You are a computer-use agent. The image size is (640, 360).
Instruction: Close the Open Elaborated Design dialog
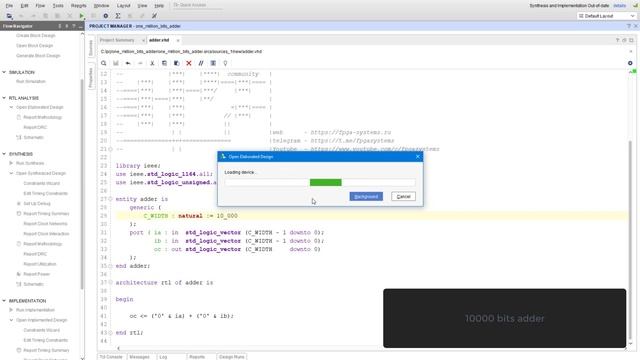click(x=418, y=157)
